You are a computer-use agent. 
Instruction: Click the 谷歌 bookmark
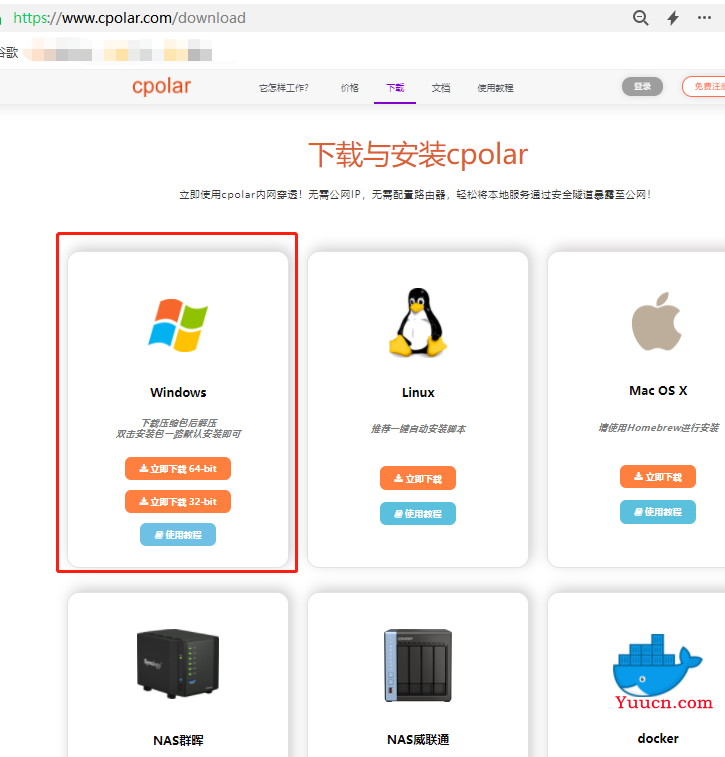[x=9, y=52]
